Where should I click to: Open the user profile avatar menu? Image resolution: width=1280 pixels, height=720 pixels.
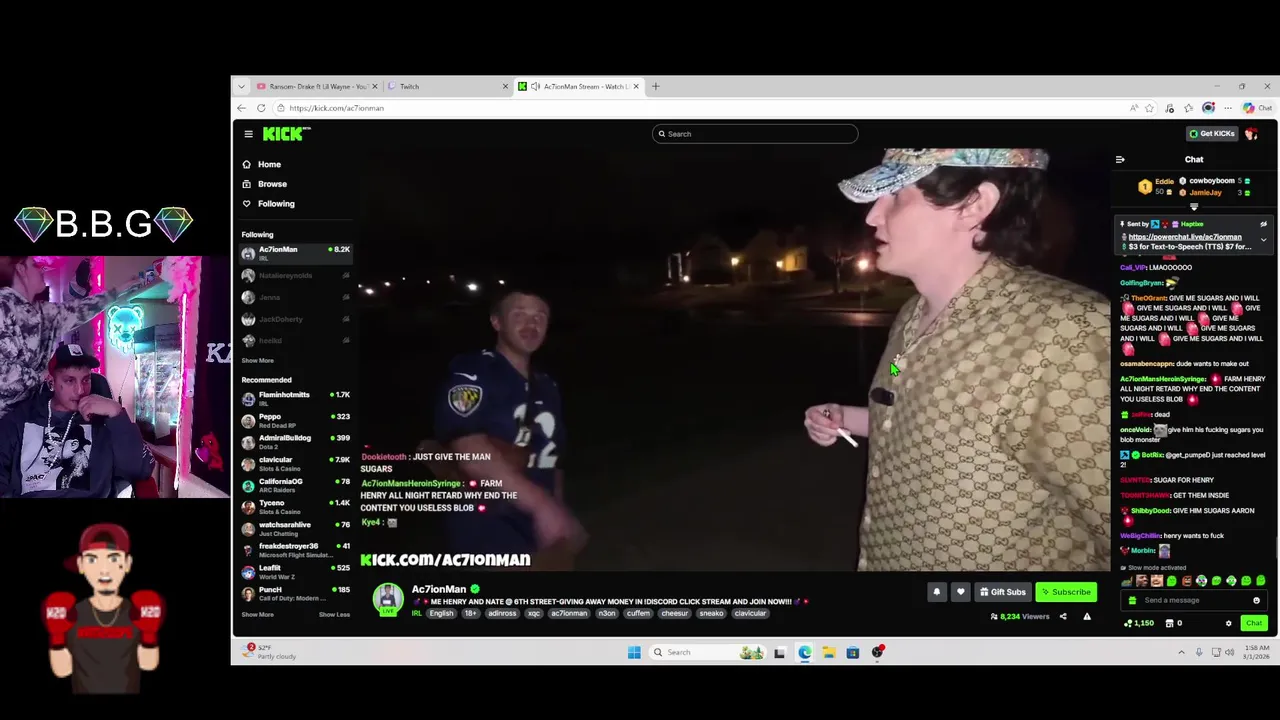[1251, 134]
